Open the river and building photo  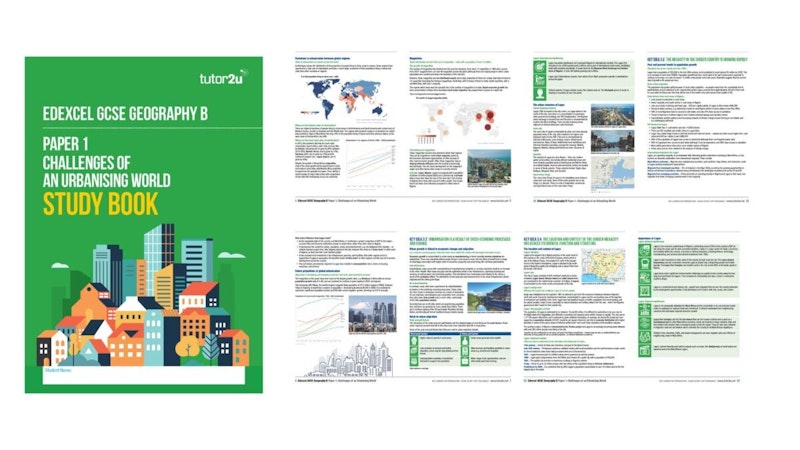tap(489, 297)
